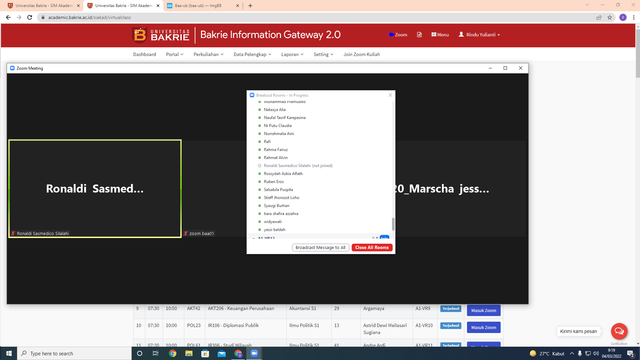Image resolution: width=640 pixels, height=360 pixels.
Task: Select Ni Putu Claudia participant
Action: [x=278, y=126]
